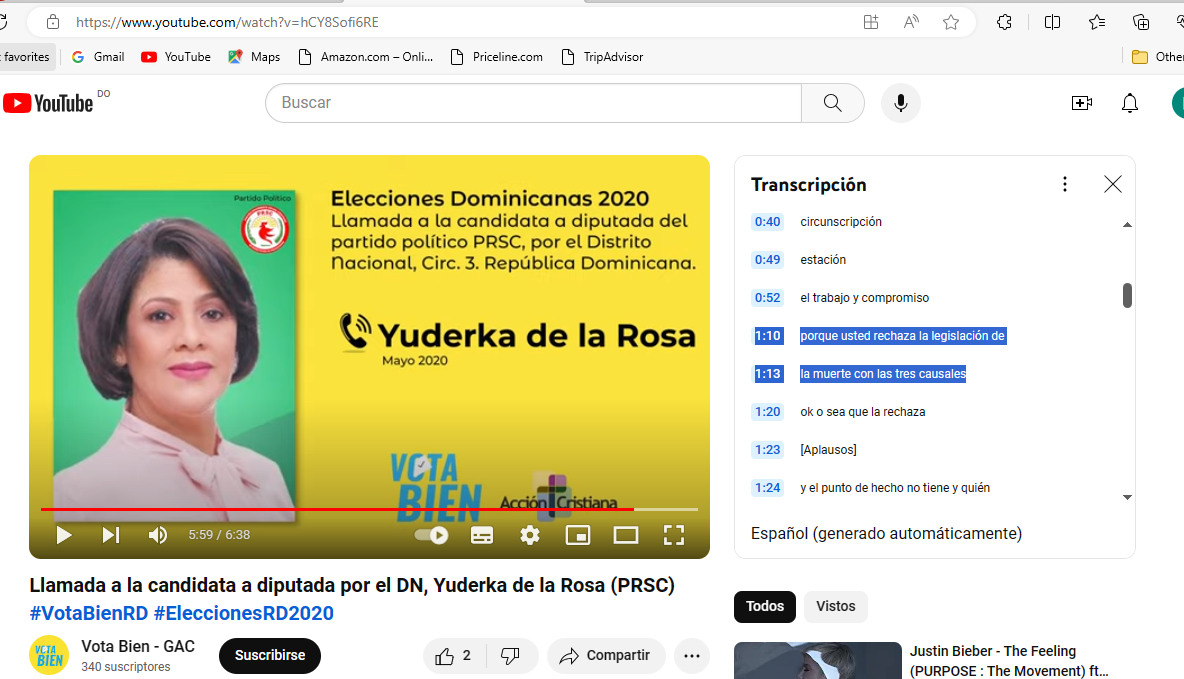Viewport: 1184px width, 679px height.
Task: Open Justin Bieber video thumbnail
Action: pos(818,661)
